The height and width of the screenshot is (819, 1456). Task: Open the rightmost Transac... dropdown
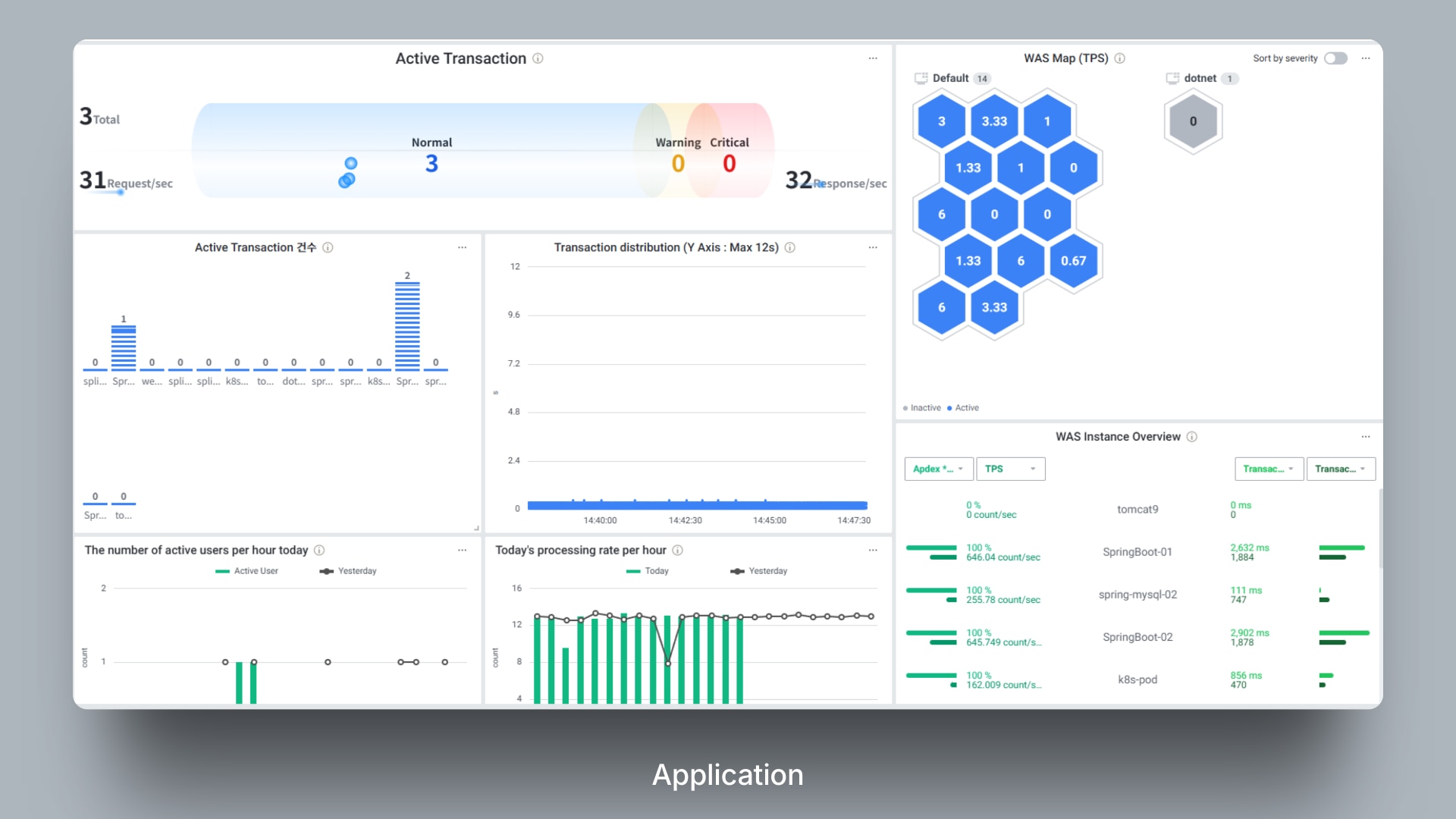tap(1340, 469)
